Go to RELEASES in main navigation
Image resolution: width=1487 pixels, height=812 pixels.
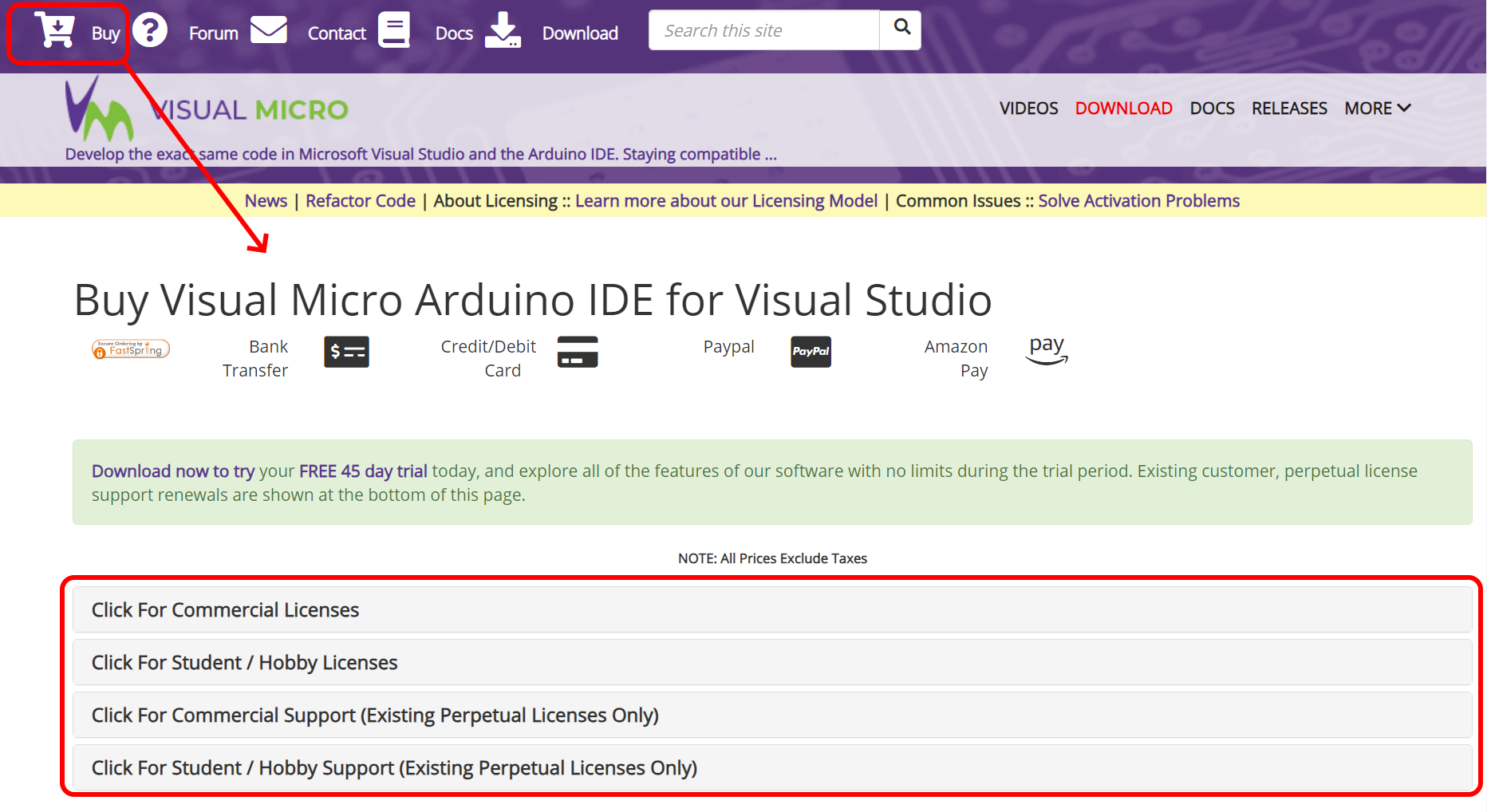click(x=1289, y=108)
